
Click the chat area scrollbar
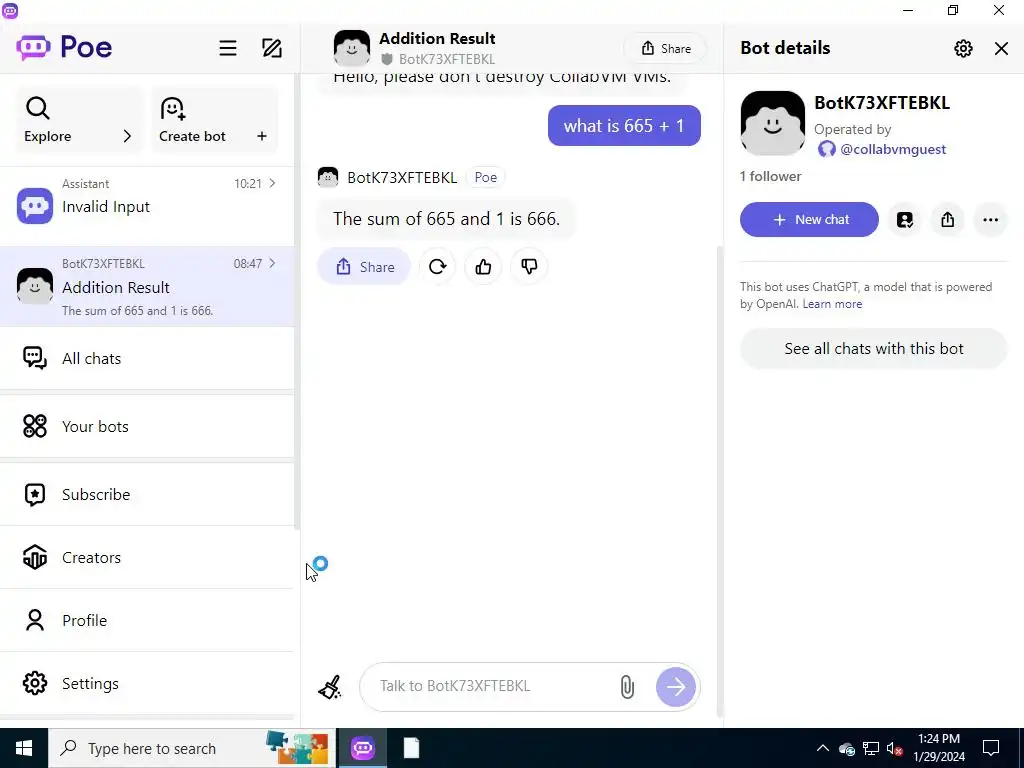point(720,481)
